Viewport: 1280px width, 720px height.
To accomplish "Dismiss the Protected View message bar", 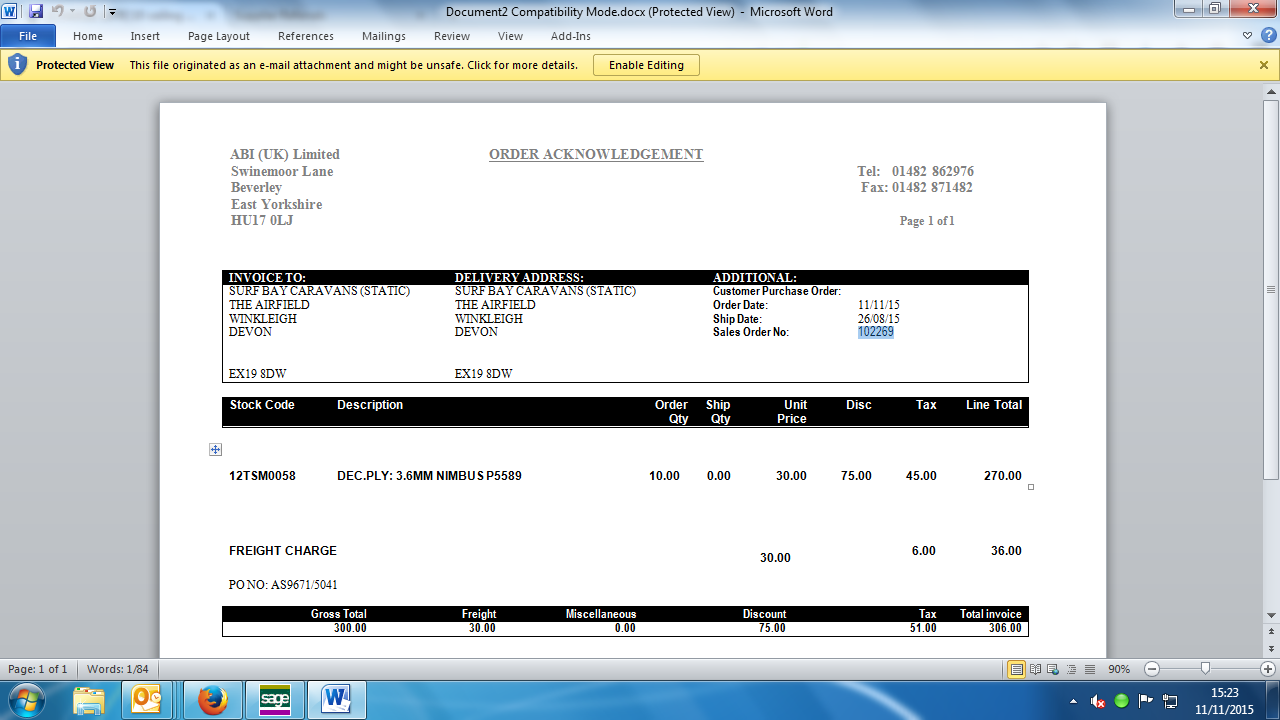I will [1264, 65].
